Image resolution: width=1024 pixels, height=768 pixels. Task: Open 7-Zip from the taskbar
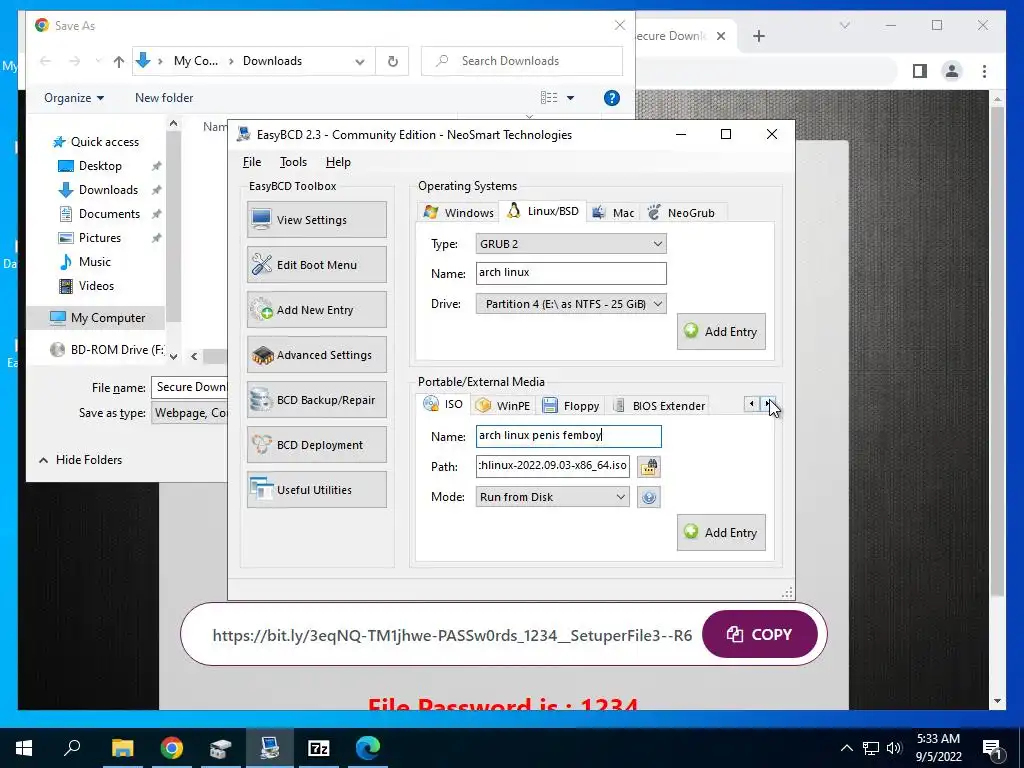[x=318, y=748]
